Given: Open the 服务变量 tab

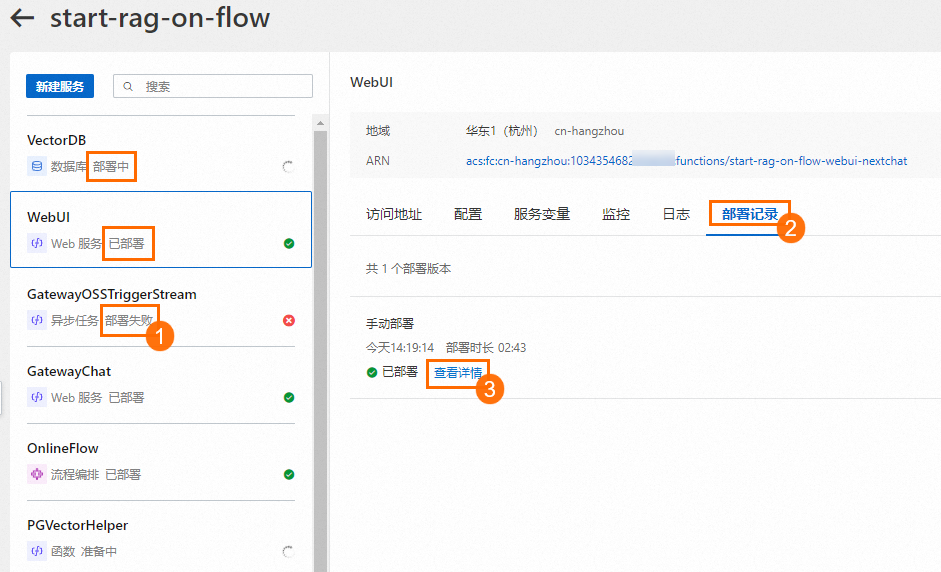Looking at the screenshot, I should [541, 214].
